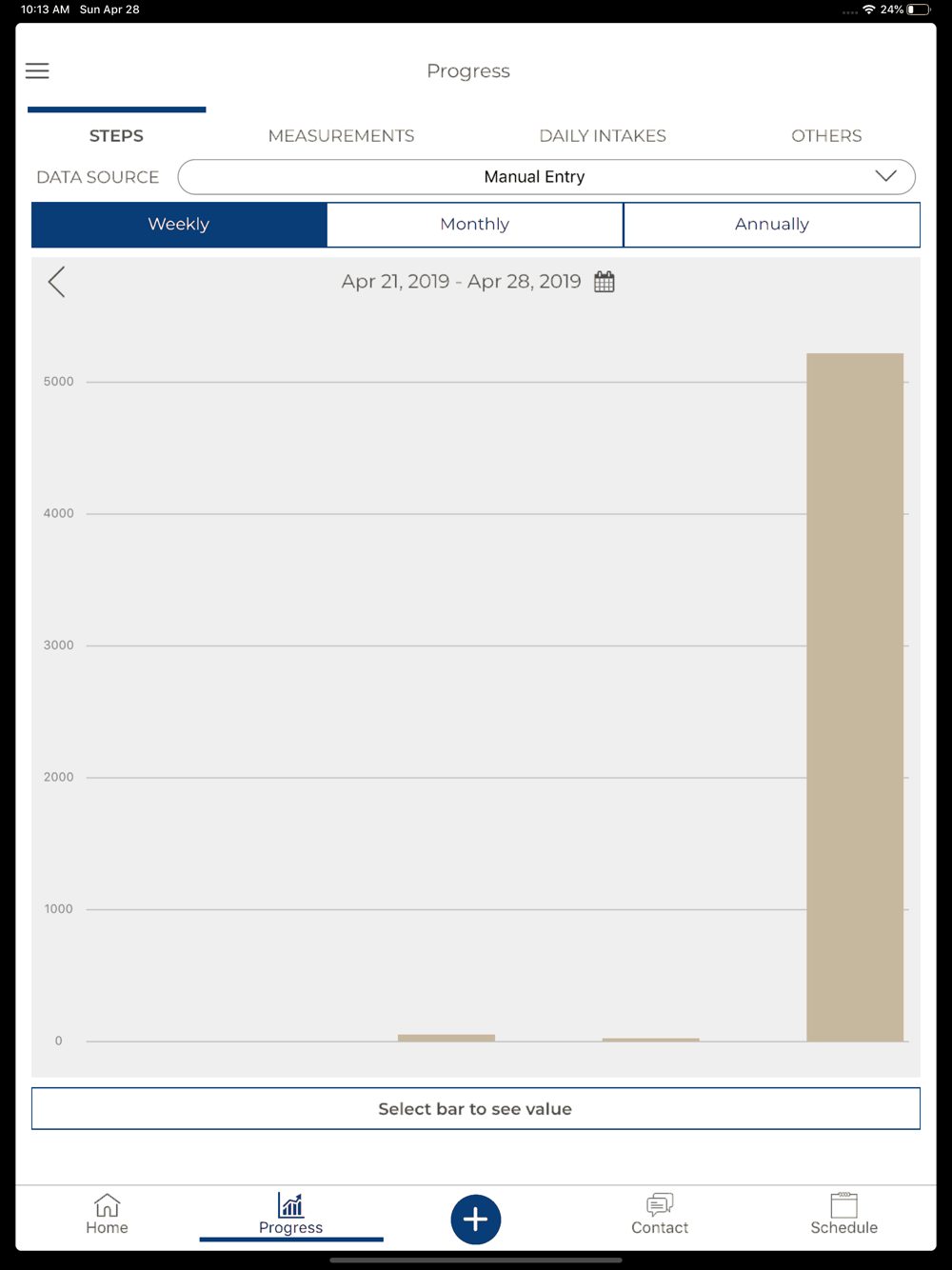The height and width of the screenshot is (1270, 952).
Task: Switch to the MEASUREMENTS tab
Action: point(341,136)
